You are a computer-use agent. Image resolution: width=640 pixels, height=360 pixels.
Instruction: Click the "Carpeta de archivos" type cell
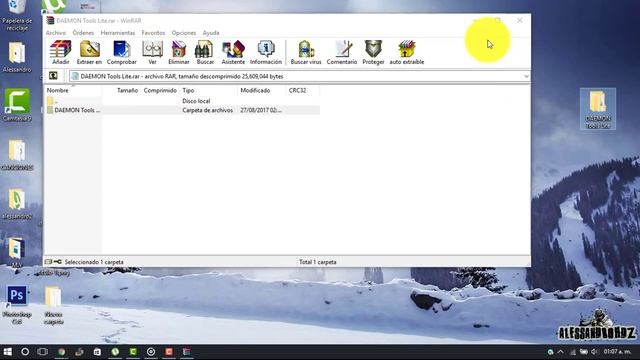(x=208, y=110)
